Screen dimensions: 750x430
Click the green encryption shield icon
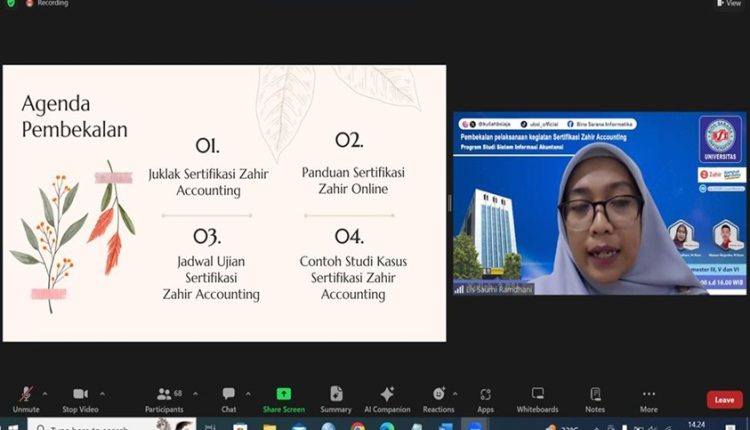pos(11,3)
